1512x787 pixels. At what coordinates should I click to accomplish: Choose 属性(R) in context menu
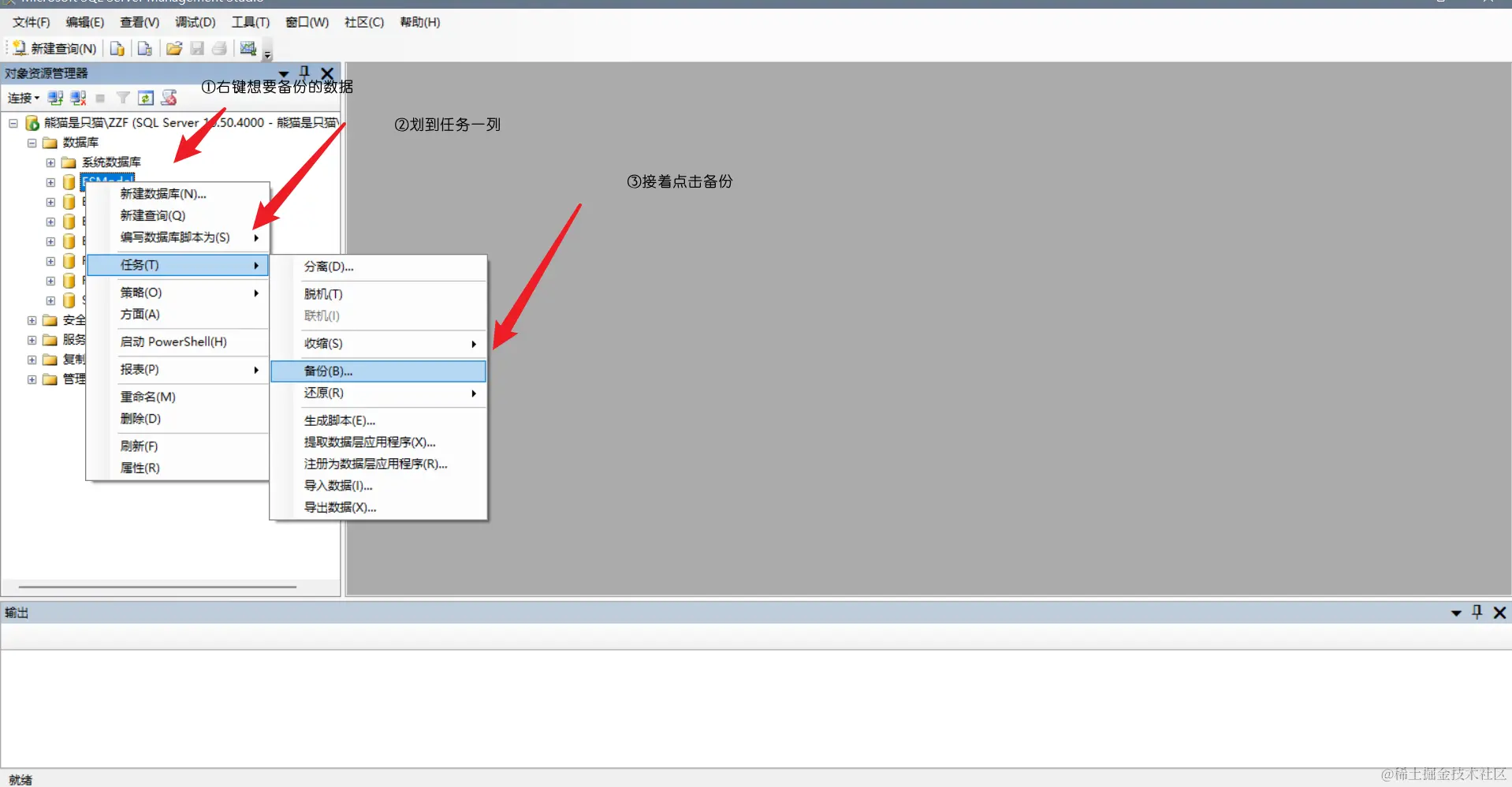click(178, 468)
